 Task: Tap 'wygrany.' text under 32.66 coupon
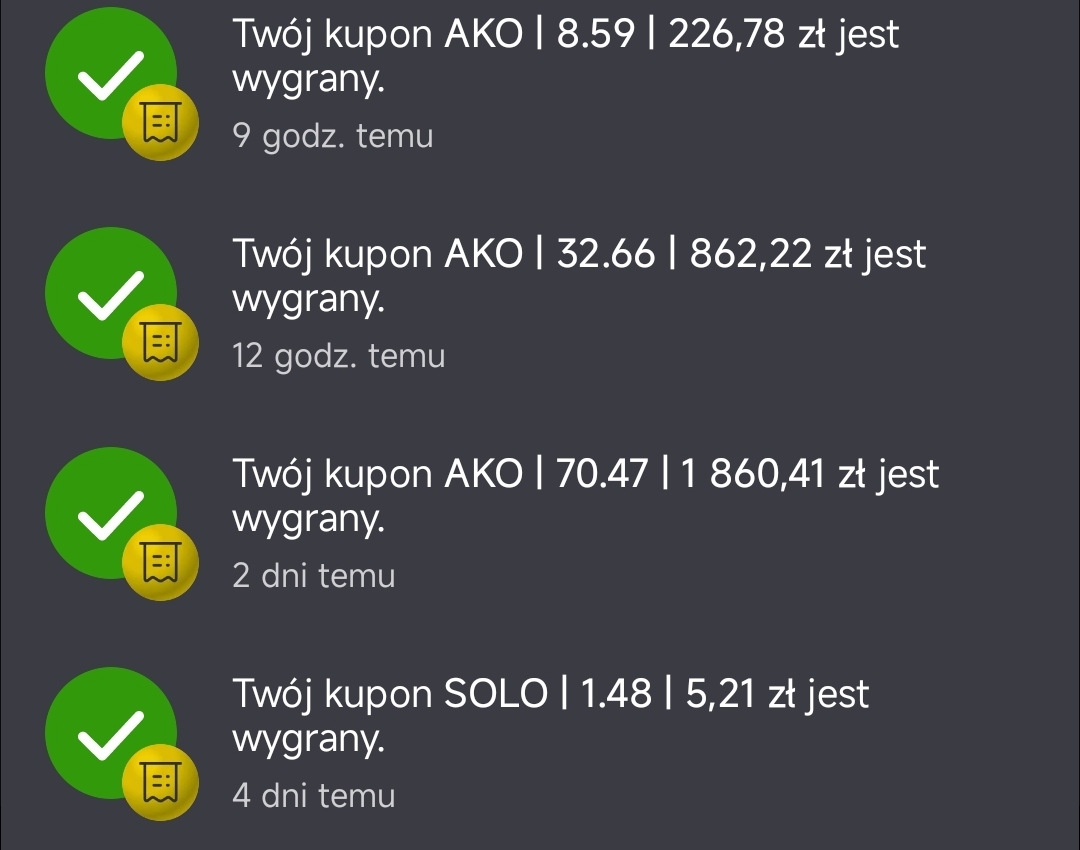[309, 300]
